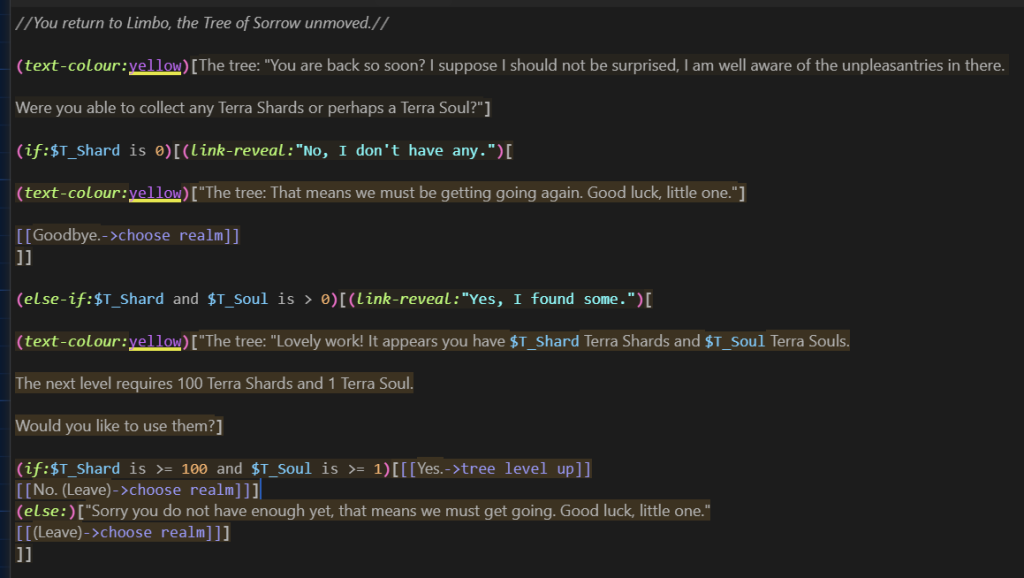
Task: Click the "(Leave)->choose realm" link on the last link line
Action: tap(119, 532)
